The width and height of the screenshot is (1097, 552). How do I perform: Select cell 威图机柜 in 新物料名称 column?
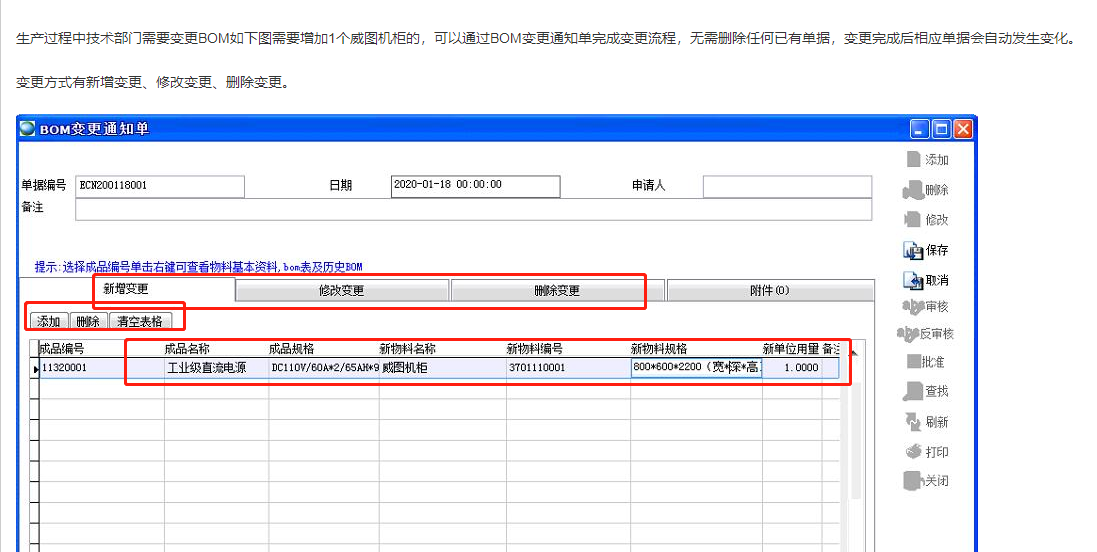[x=443, y=368]
